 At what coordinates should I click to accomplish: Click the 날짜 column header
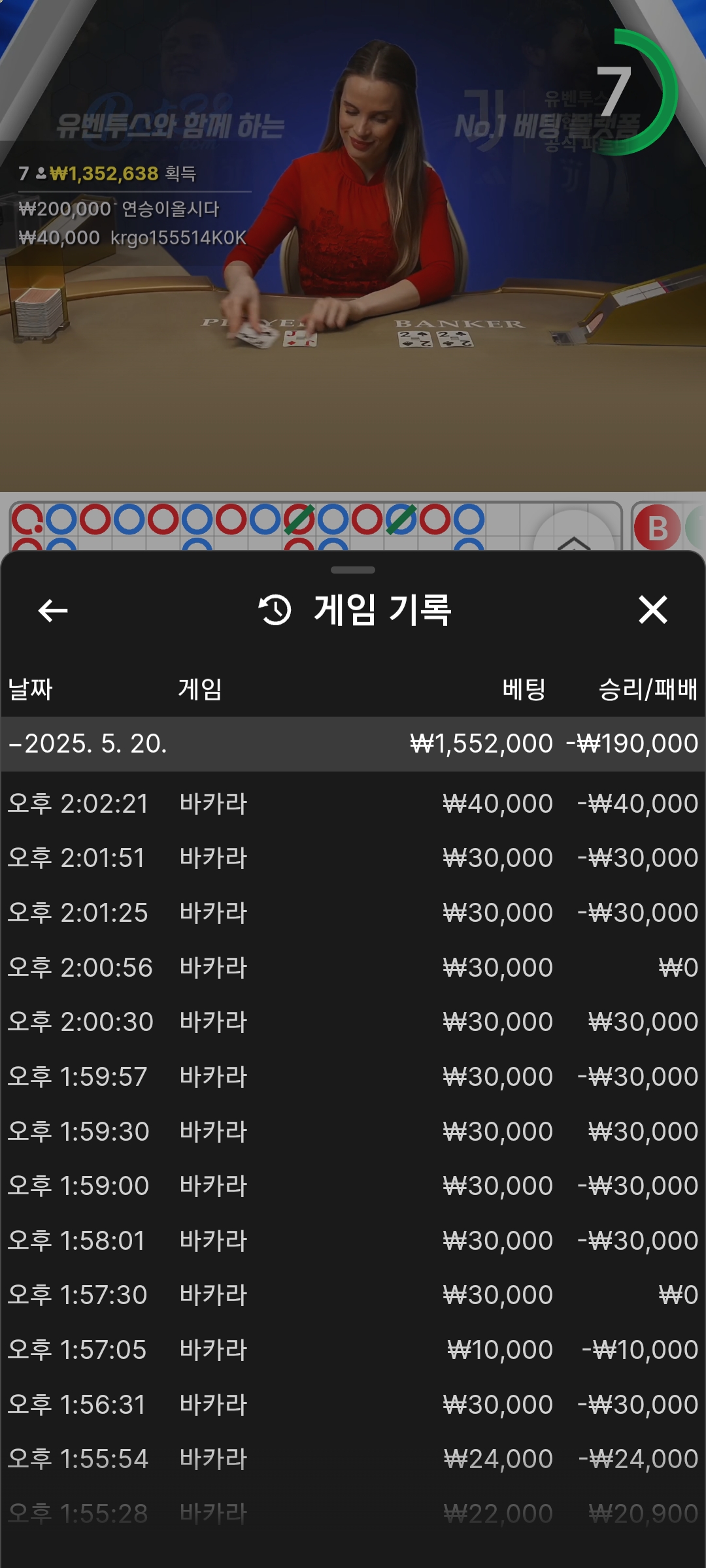coord(30,689)
